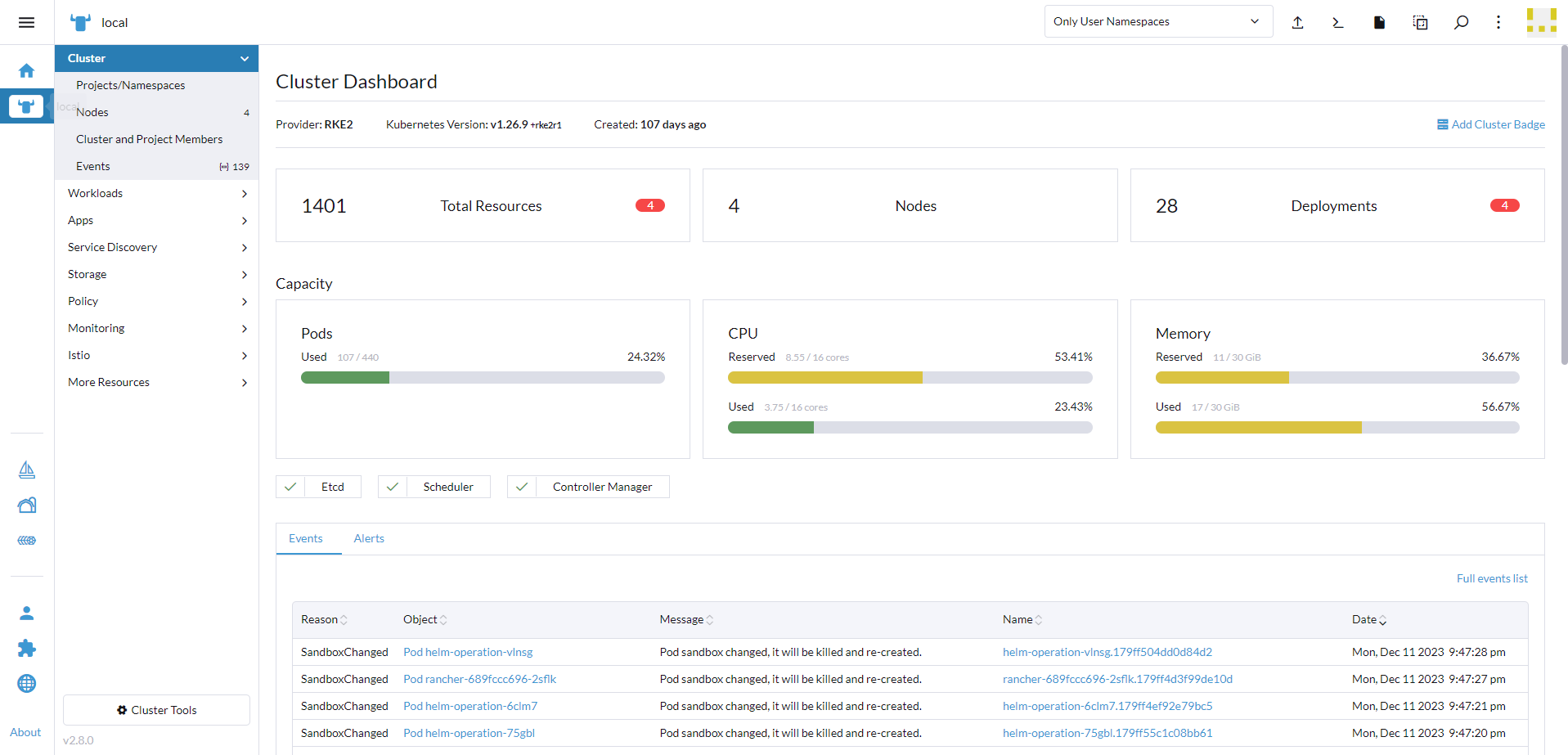Open the resource search magnifier icon
This screenshot has height=755, width=1568.
coord(1461,22)
